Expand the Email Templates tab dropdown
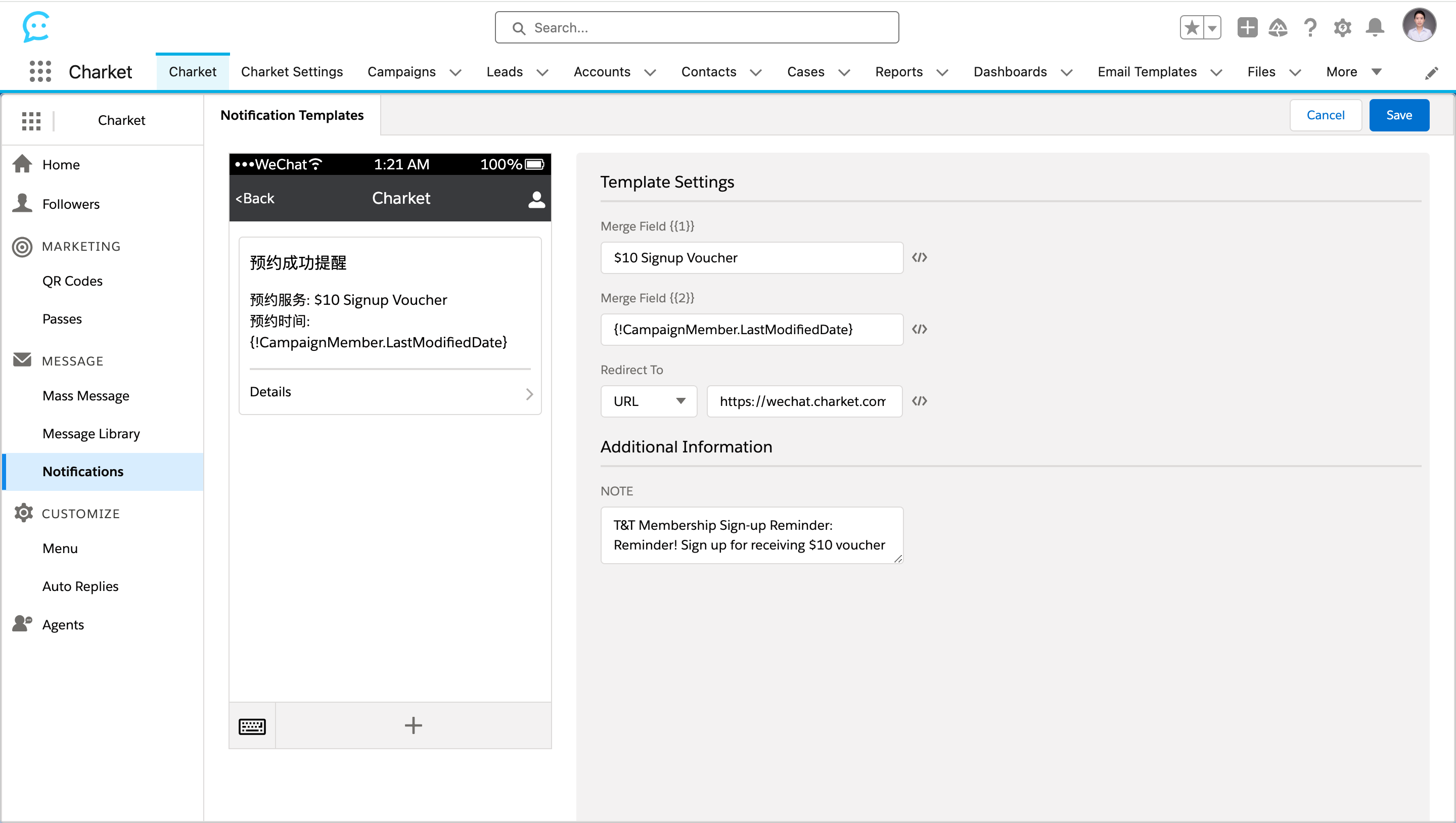 click(1216, 72)
